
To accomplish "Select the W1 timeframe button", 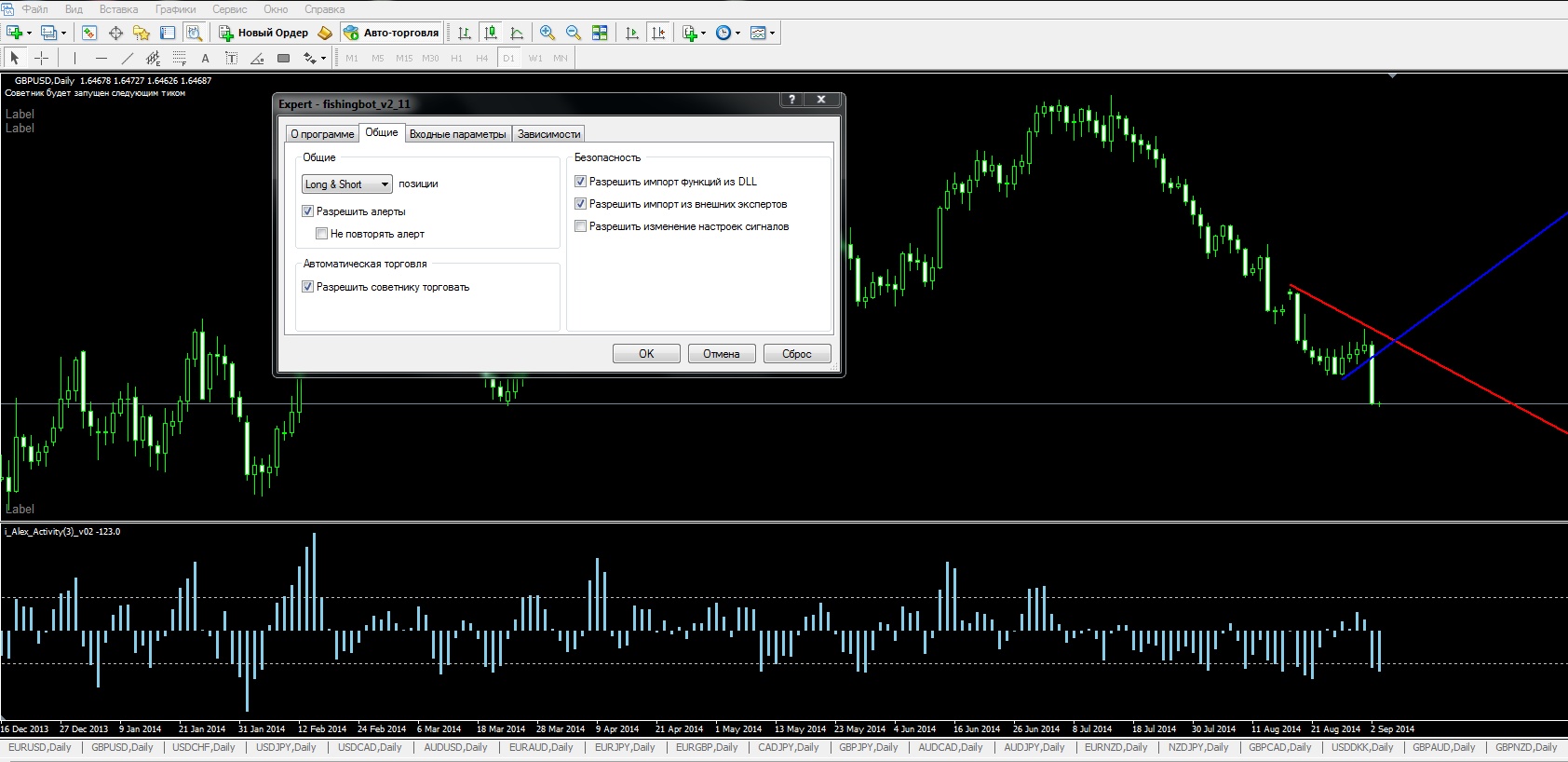I will coord(535,58).
